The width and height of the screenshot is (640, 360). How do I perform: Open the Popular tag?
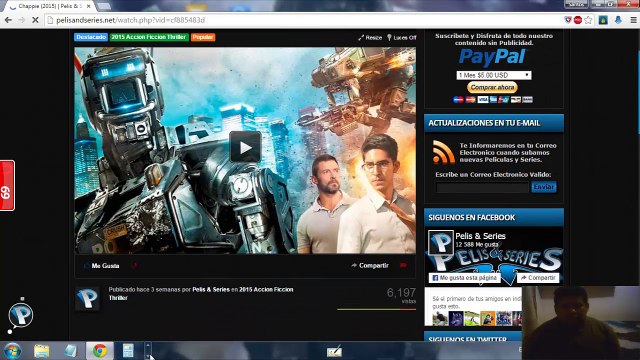coord(203,37)
